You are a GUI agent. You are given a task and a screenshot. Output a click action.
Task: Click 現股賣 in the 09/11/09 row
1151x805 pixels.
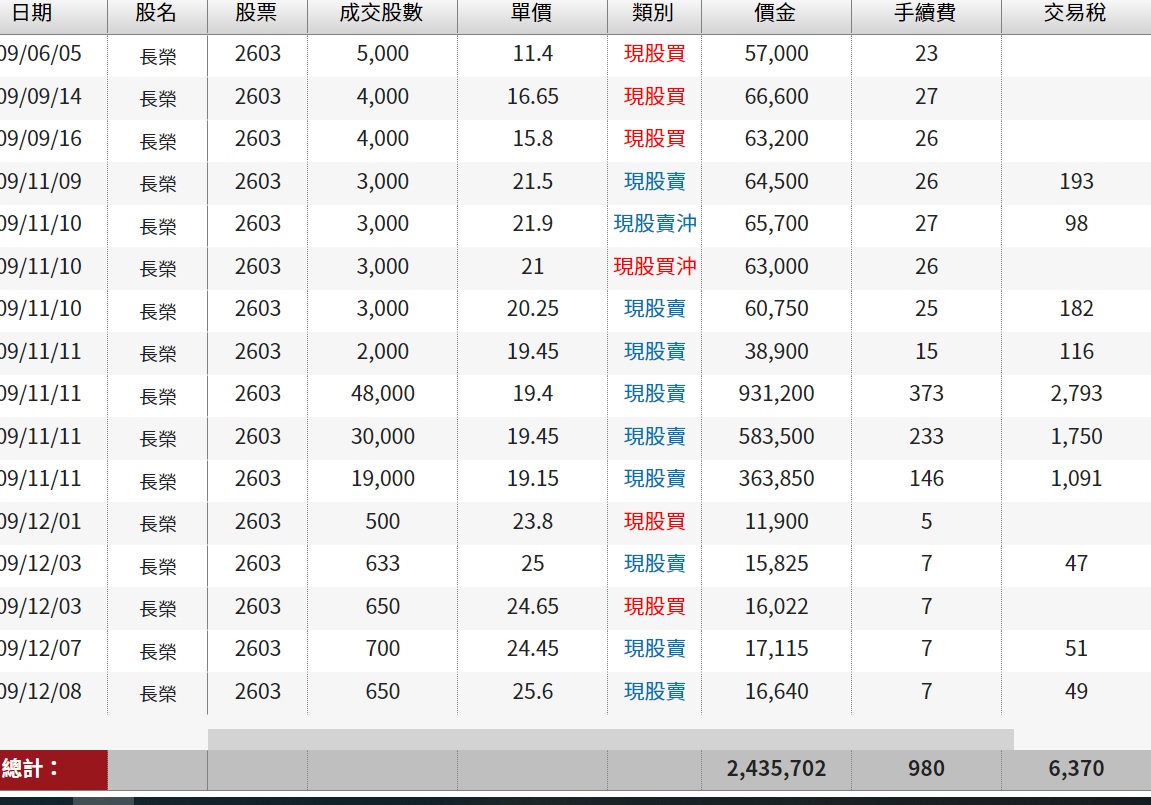point(655,181)
